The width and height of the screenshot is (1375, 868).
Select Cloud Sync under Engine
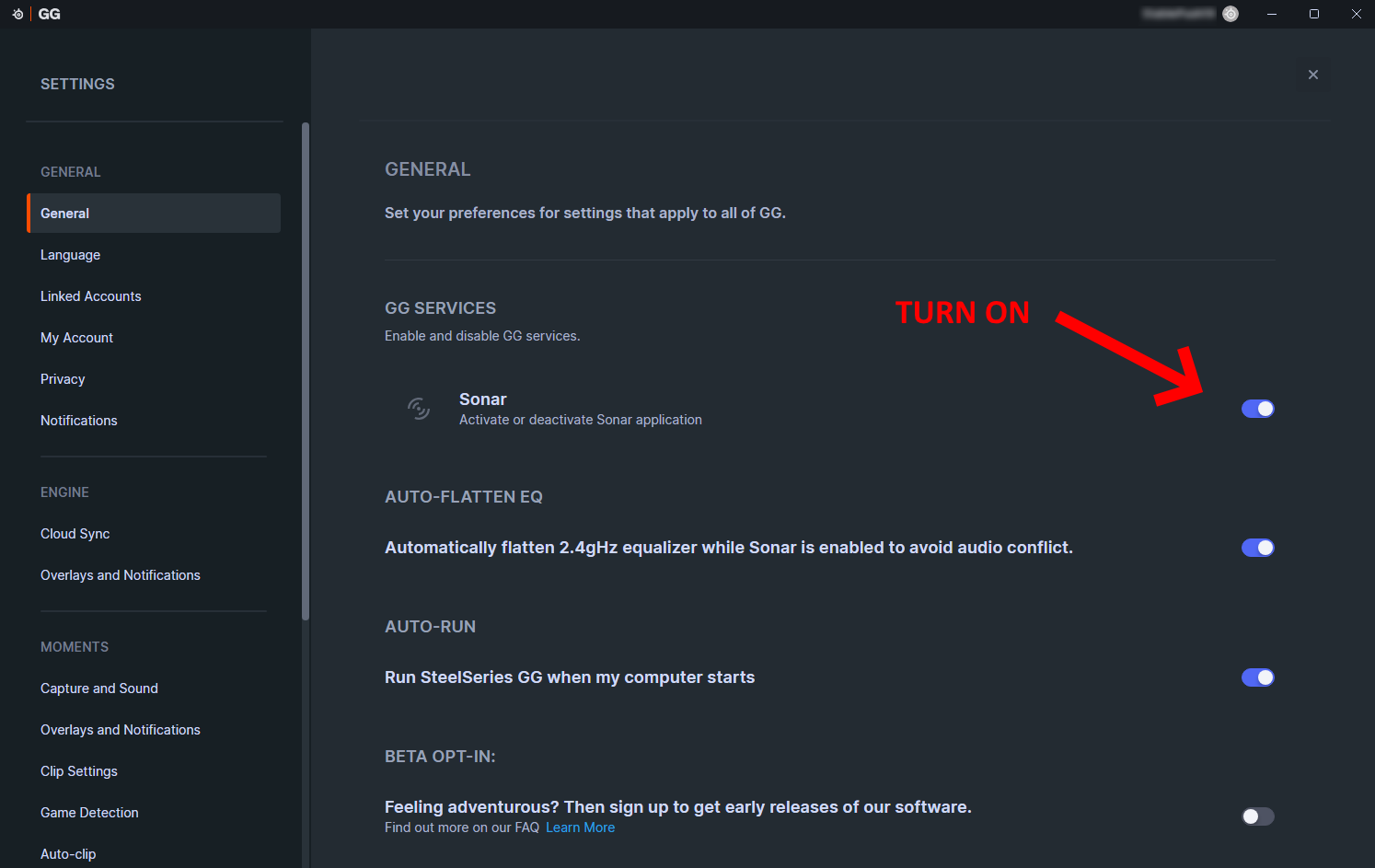(x=75, y=534)
